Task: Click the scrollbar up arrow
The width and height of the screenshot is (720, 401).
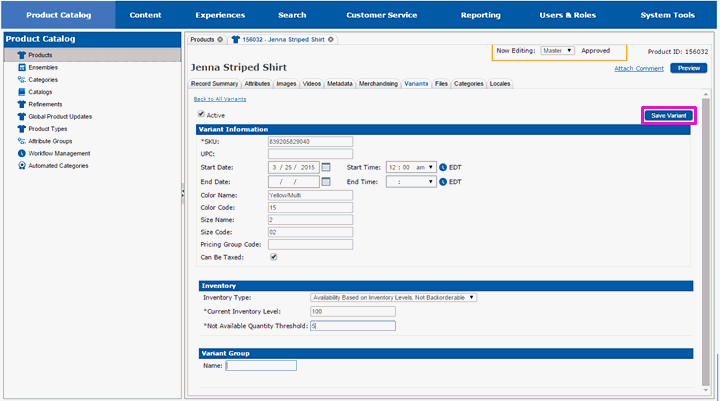Action: pos(706,94)
